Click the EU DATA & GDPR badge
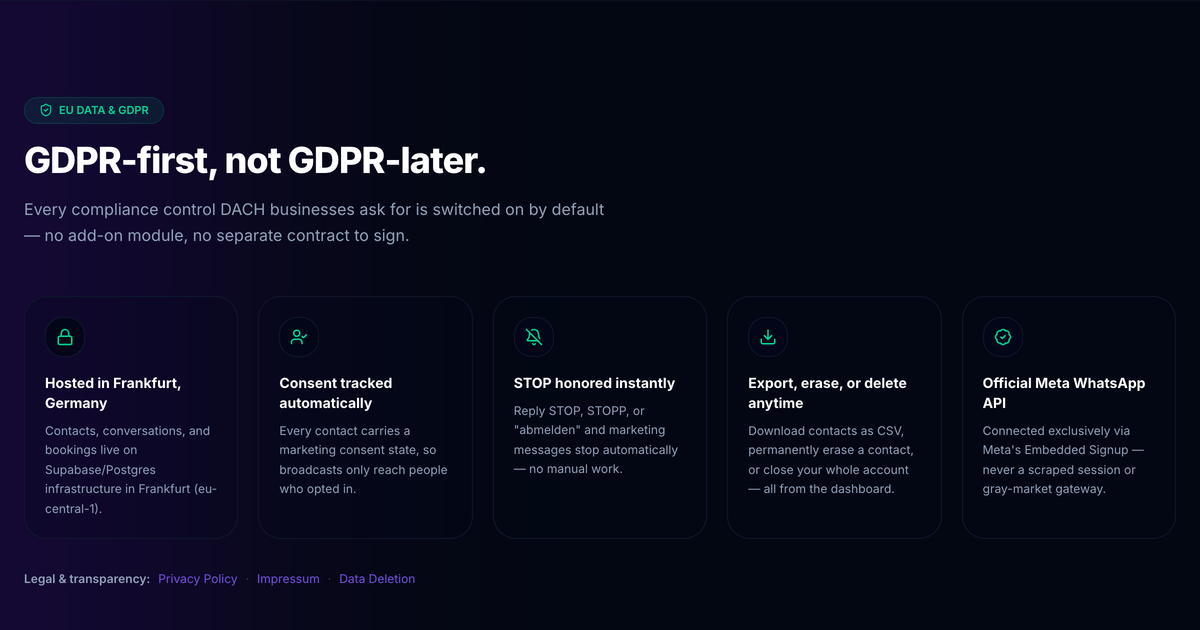Image resolution: width=1200 pixels, height=630 pixels. [94, 110]
